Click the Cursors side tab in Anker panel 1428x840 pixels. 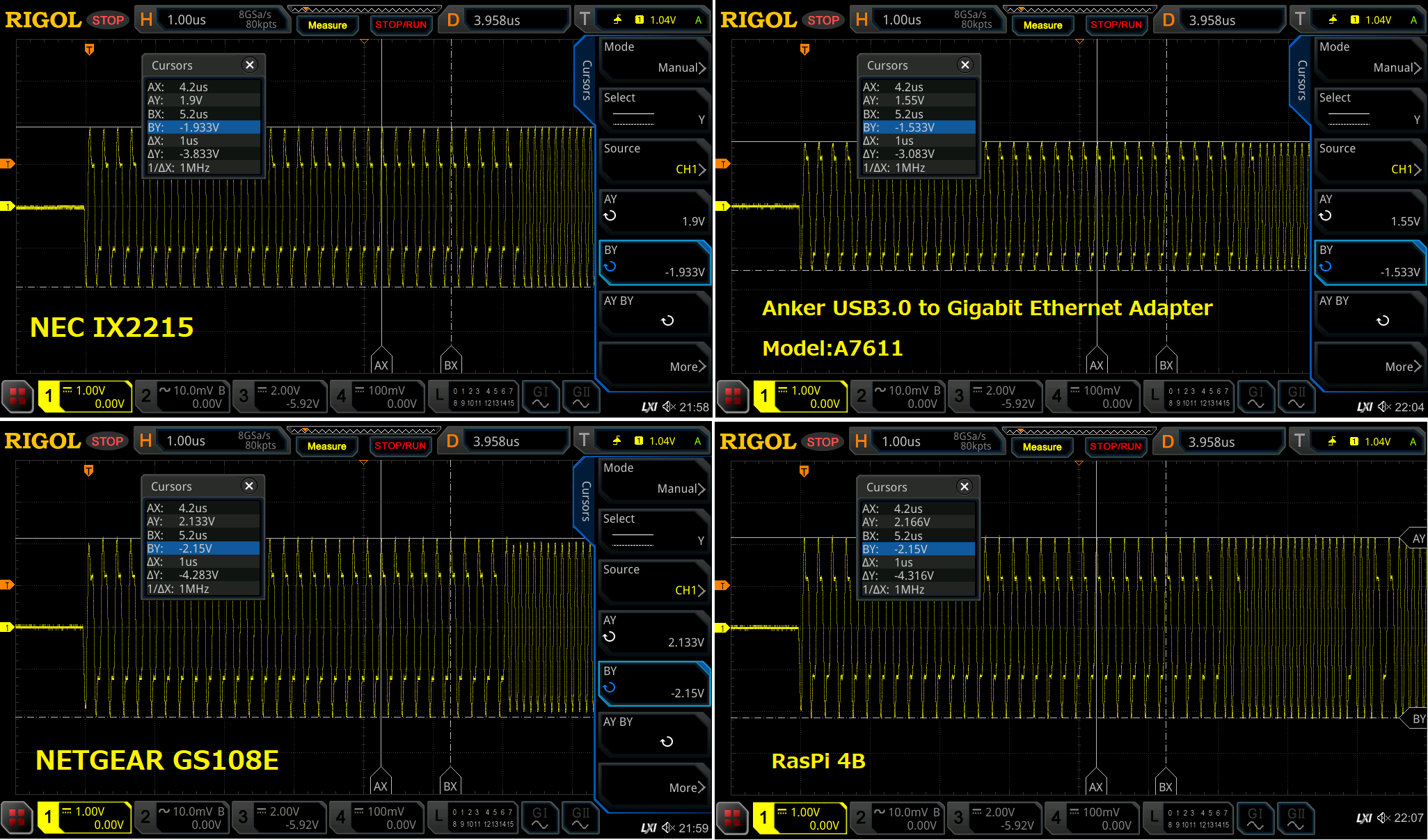[1301, 80]
